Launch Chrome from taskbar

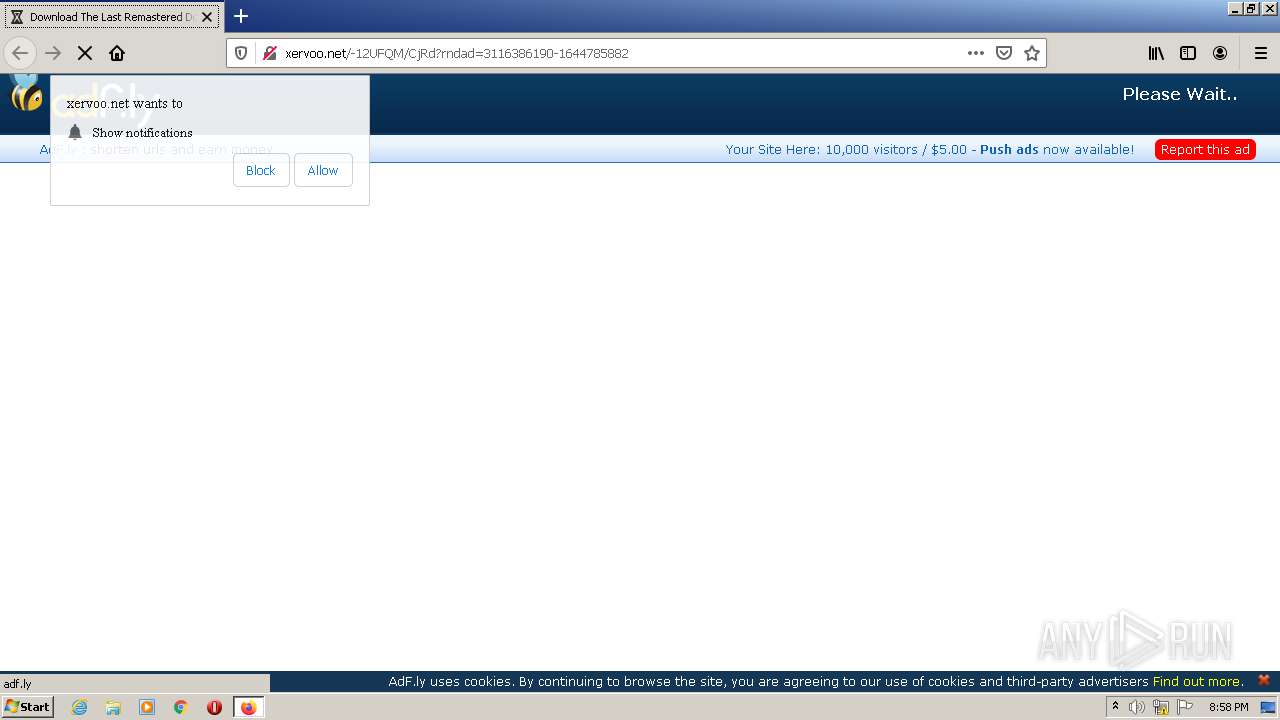[181, 707]
